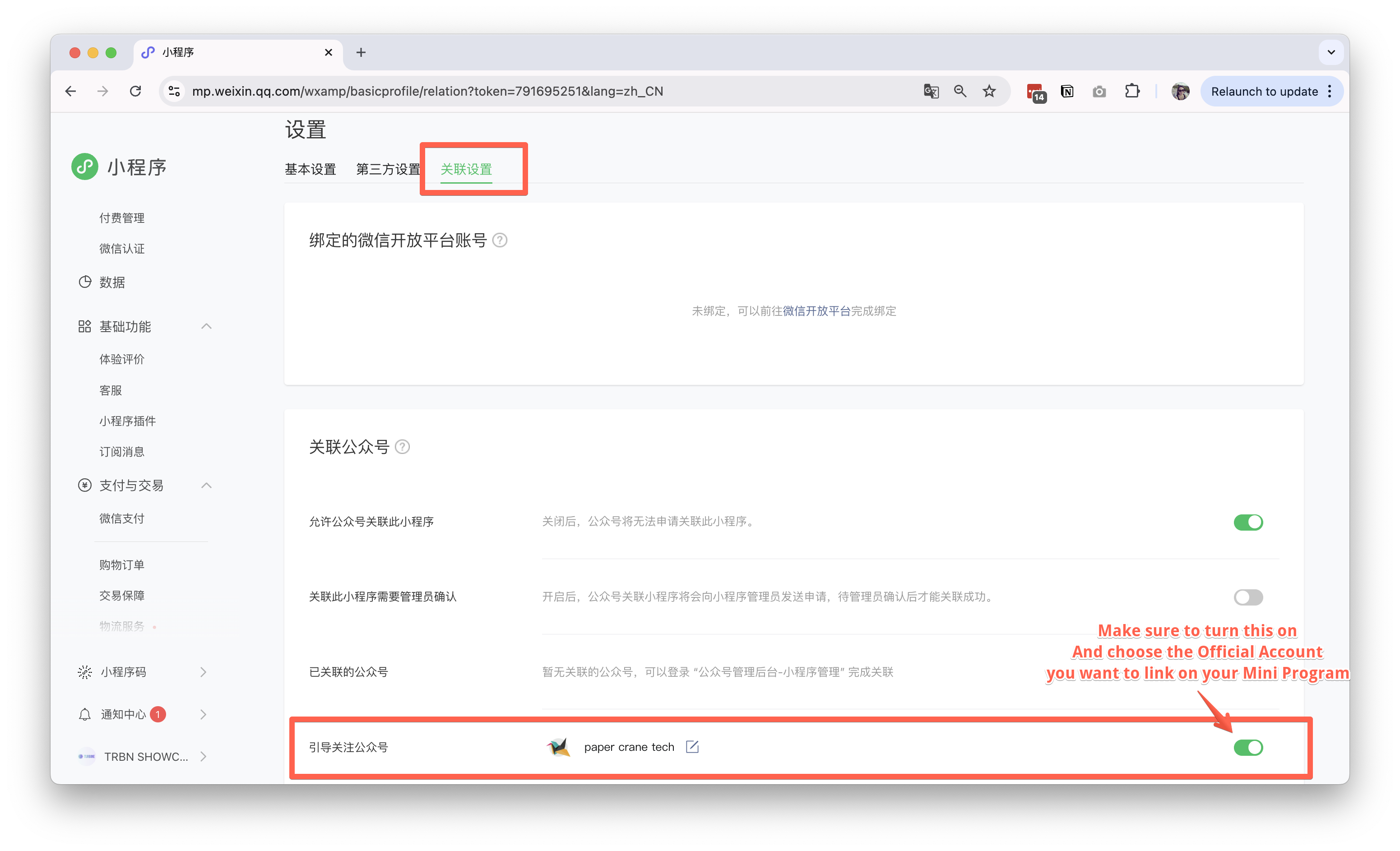
Task: Switch to the 第三方设置 tab
Action: tap(388, 169)
